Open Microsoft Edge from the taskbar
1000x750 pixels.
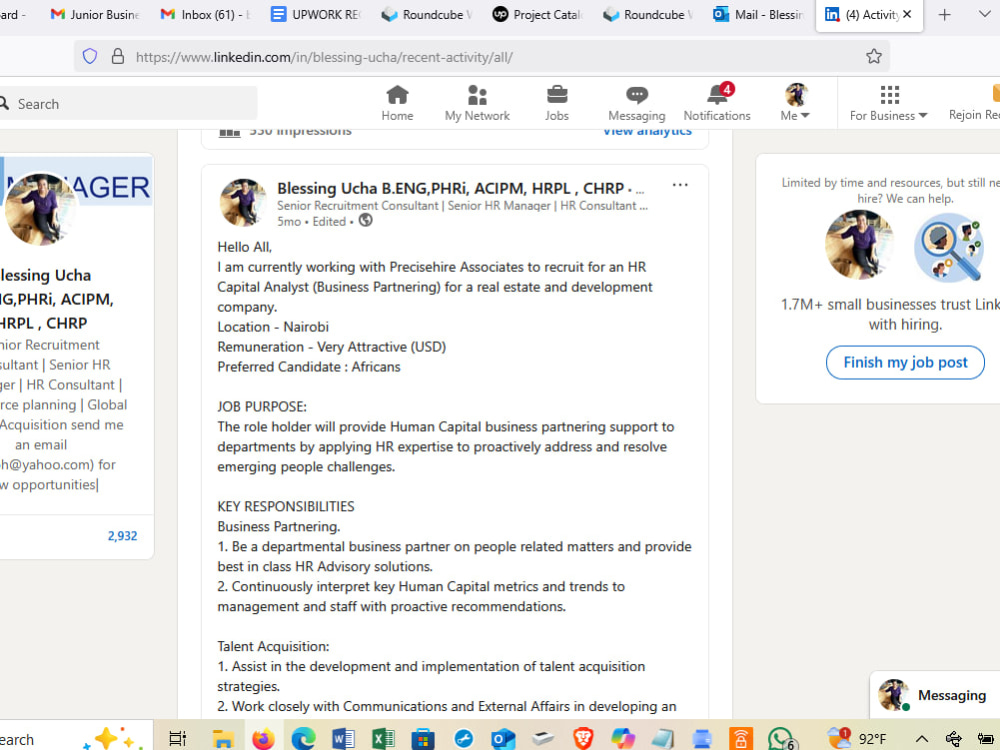(304, 739)
